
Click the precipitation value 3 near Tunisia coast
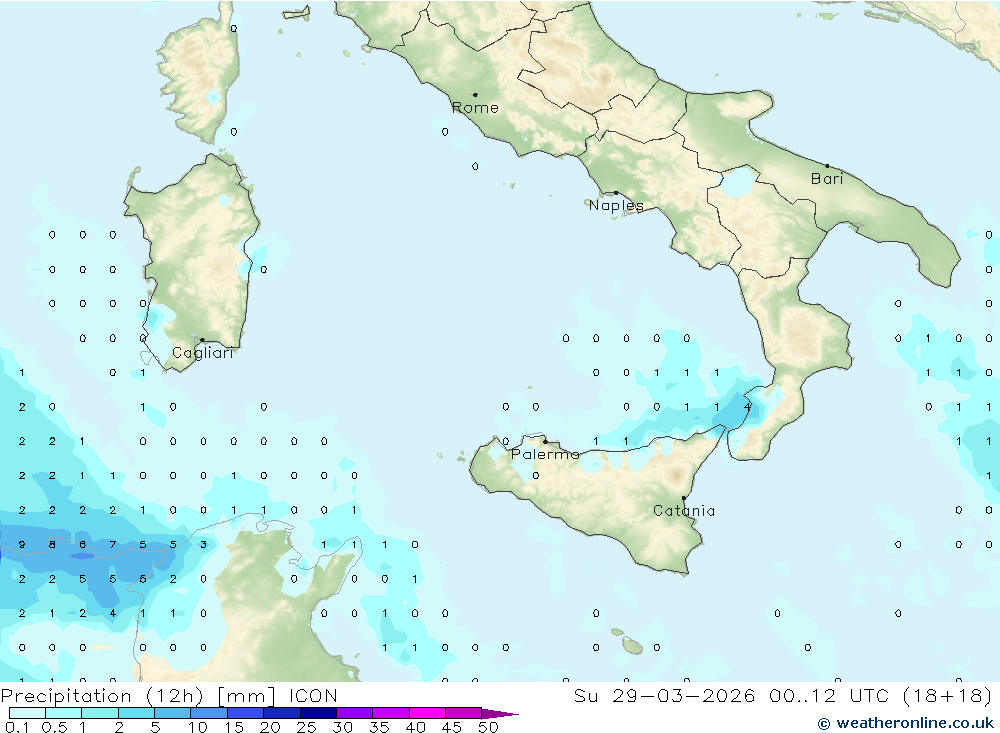coord(203,545)
